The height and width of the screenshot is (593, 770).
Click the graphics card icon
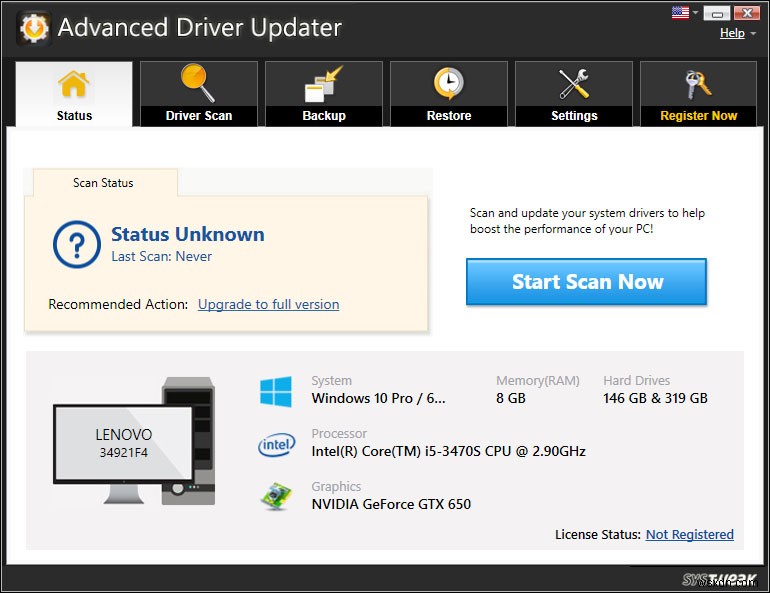point(275,496)
